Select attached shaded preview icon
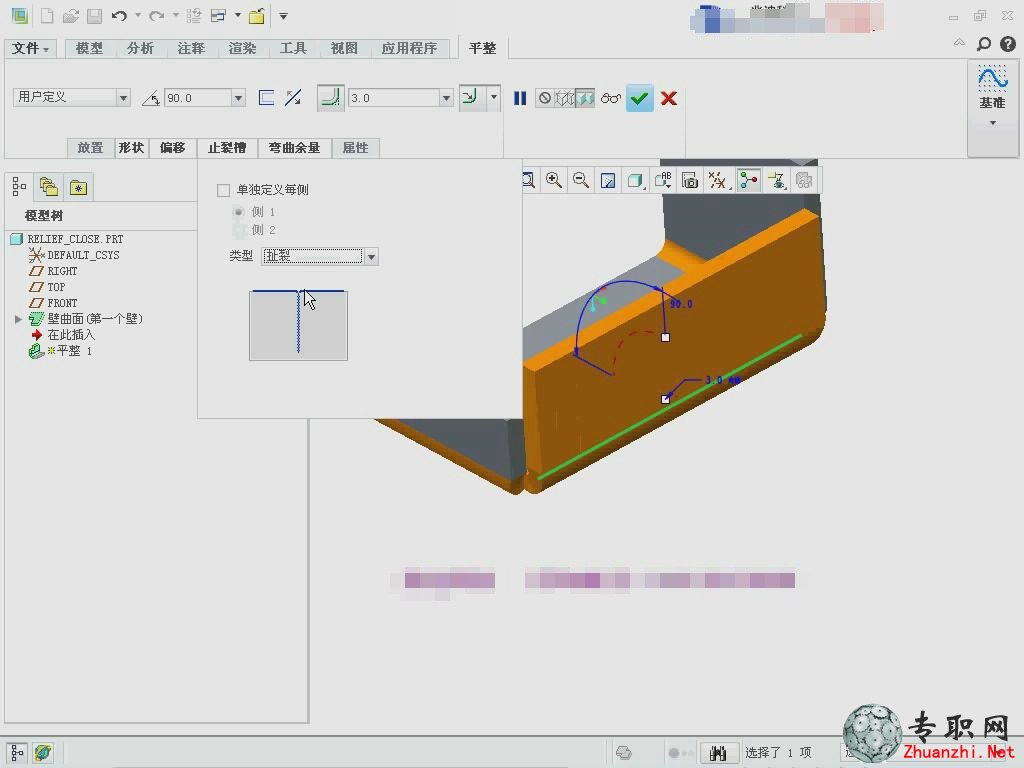The width and height of the screenshot is (1024, 768). (584, 98)
